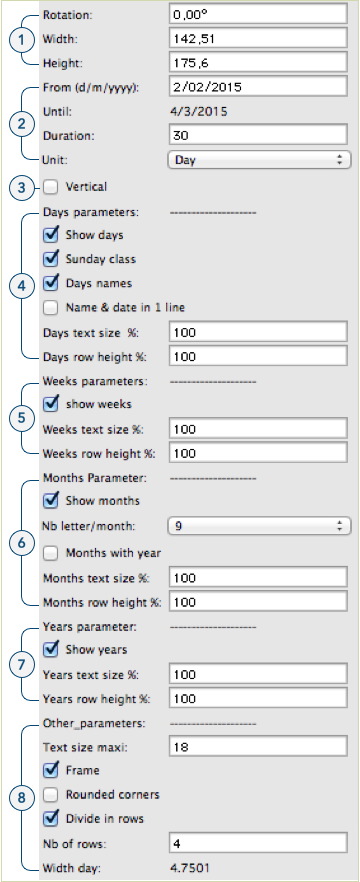Toggle Show months checkbox
The image size is (360, 882).
[51, 500]
